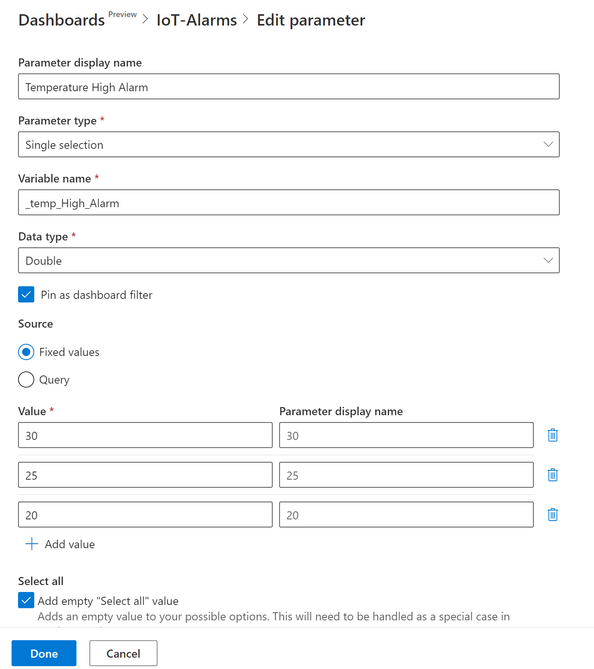Edit the value field containing 30
Image resolution: width=594 pixels, height=669 pixels.
click(x=145, y=435)
